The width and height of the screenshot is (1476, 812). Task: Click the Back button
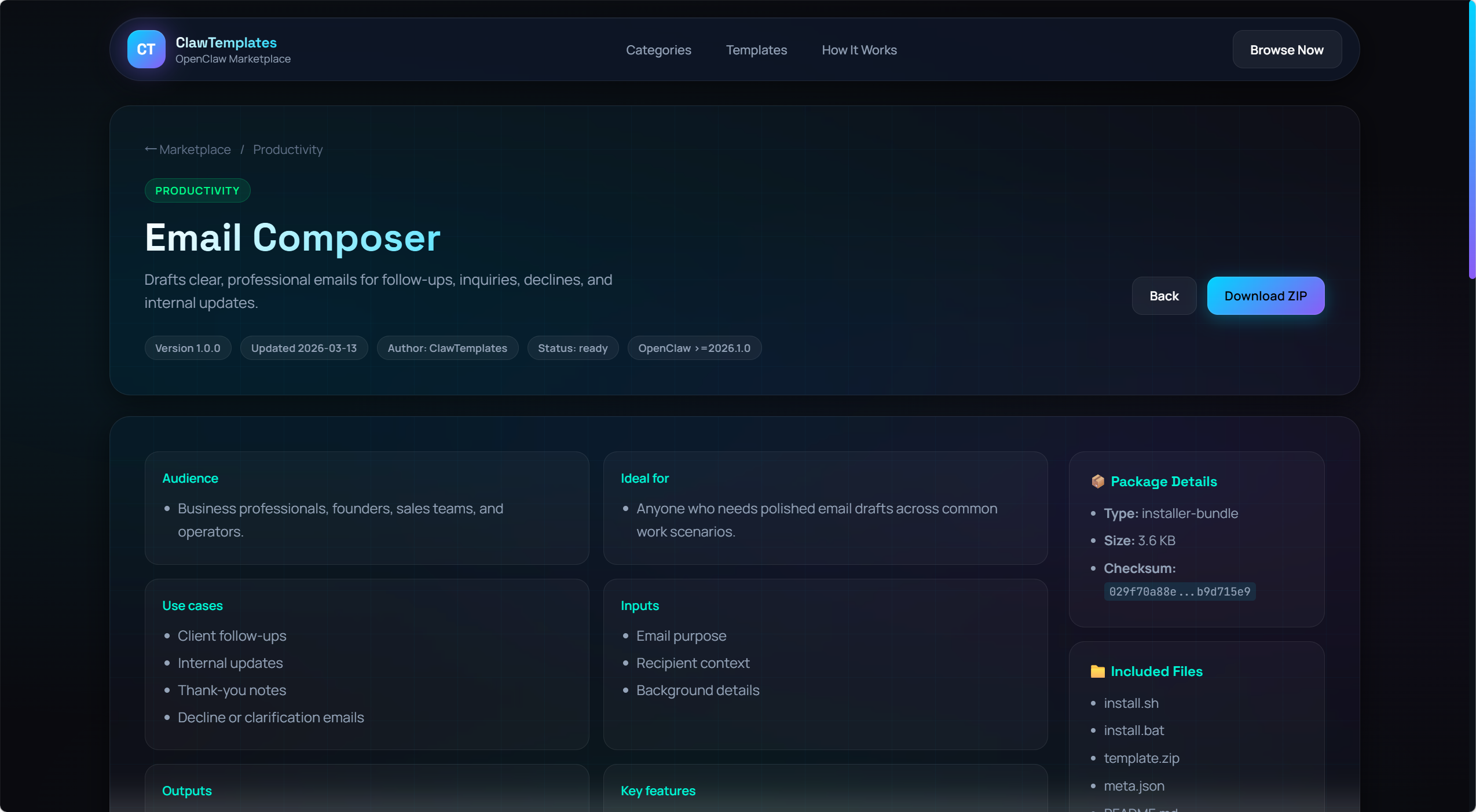coord(1163,296)
